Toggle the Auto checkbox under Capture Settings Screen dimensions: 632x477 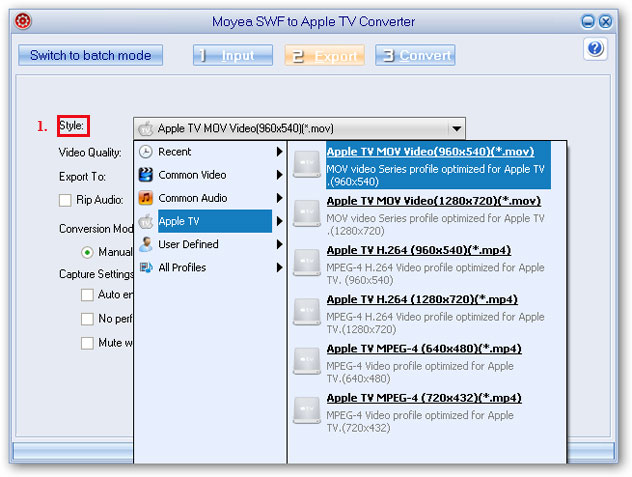coord(87,295)
